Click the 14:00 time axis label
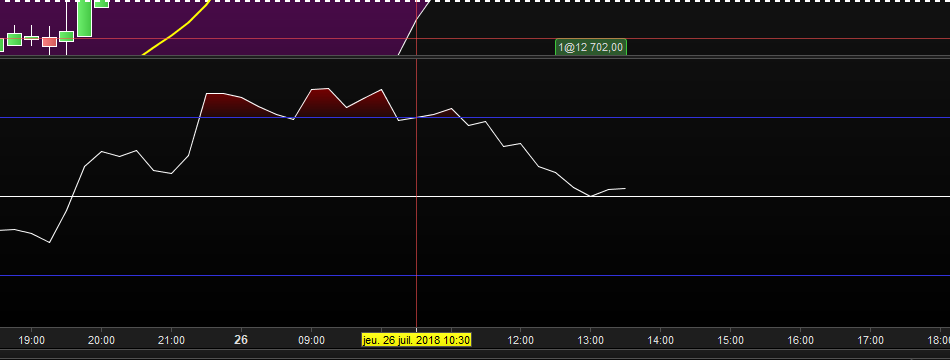The height and width of the screenshot is (360, 950). (x=660, y=341)
